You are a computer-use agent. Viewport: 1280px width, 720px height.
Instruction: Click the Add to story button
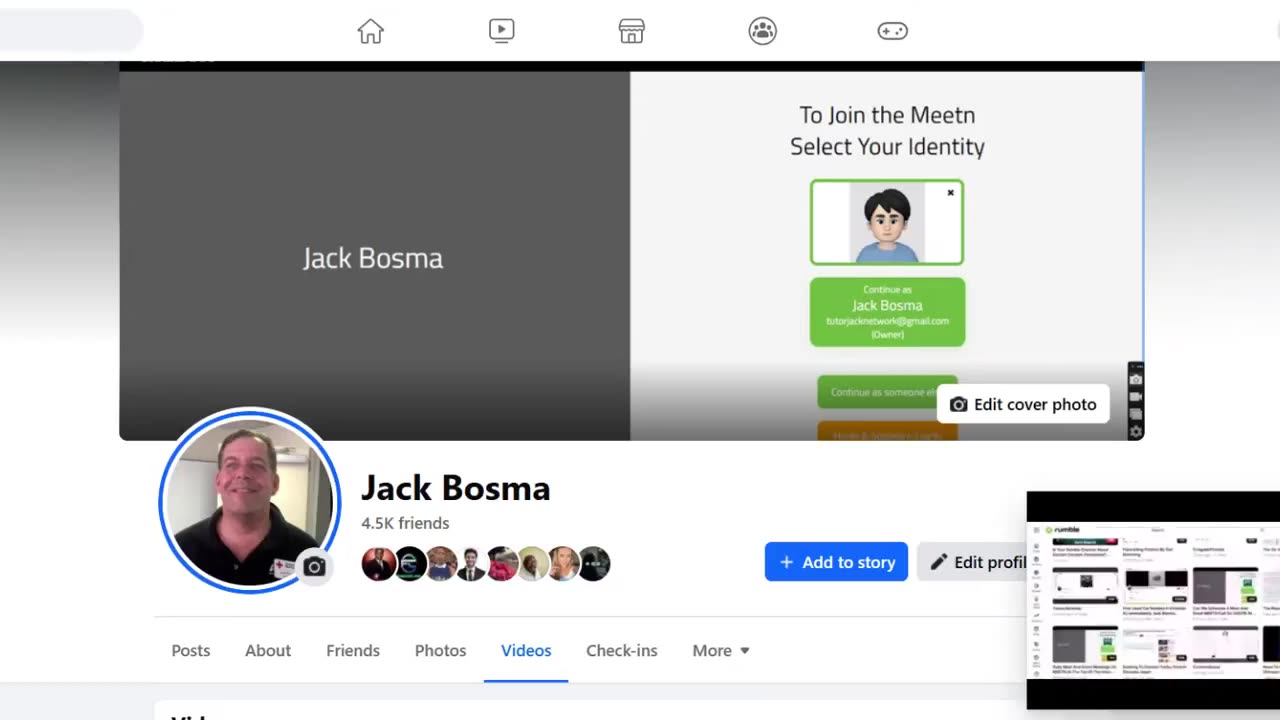tap(836, 562)
